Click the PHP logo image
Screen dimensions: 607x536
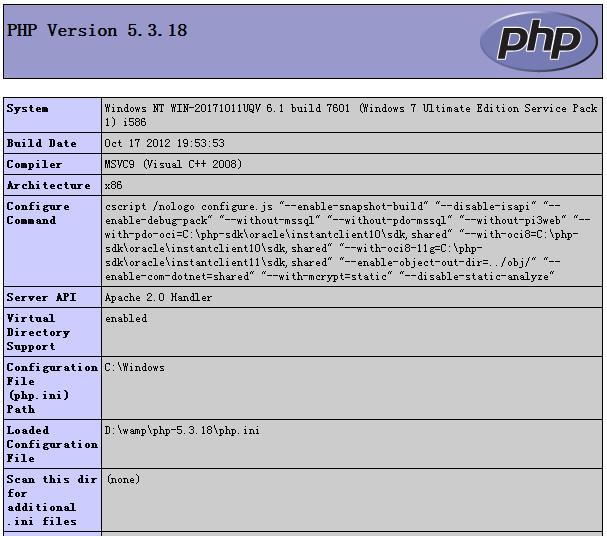coord(539,41)
